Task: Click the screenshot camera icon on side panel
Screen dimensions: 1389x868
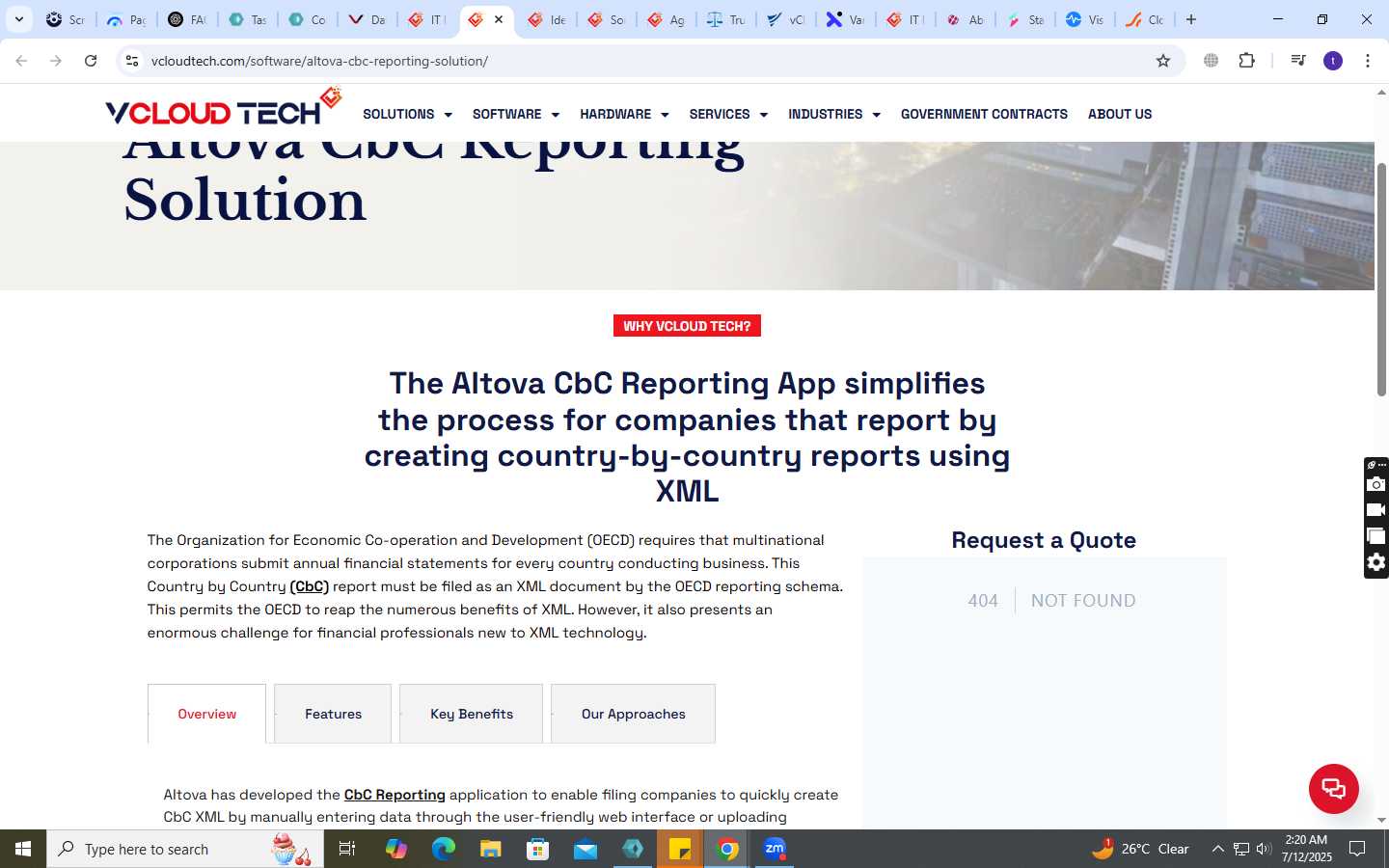Action: (1376, 484)
